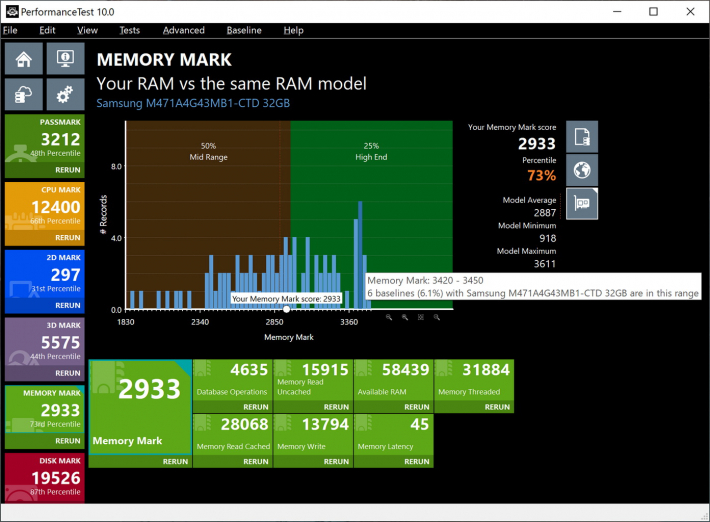Image resolution: width=710 pixels, height=522 pixels.
Task: Open the System Information monitor icon
Action: (x=65, y=60)
